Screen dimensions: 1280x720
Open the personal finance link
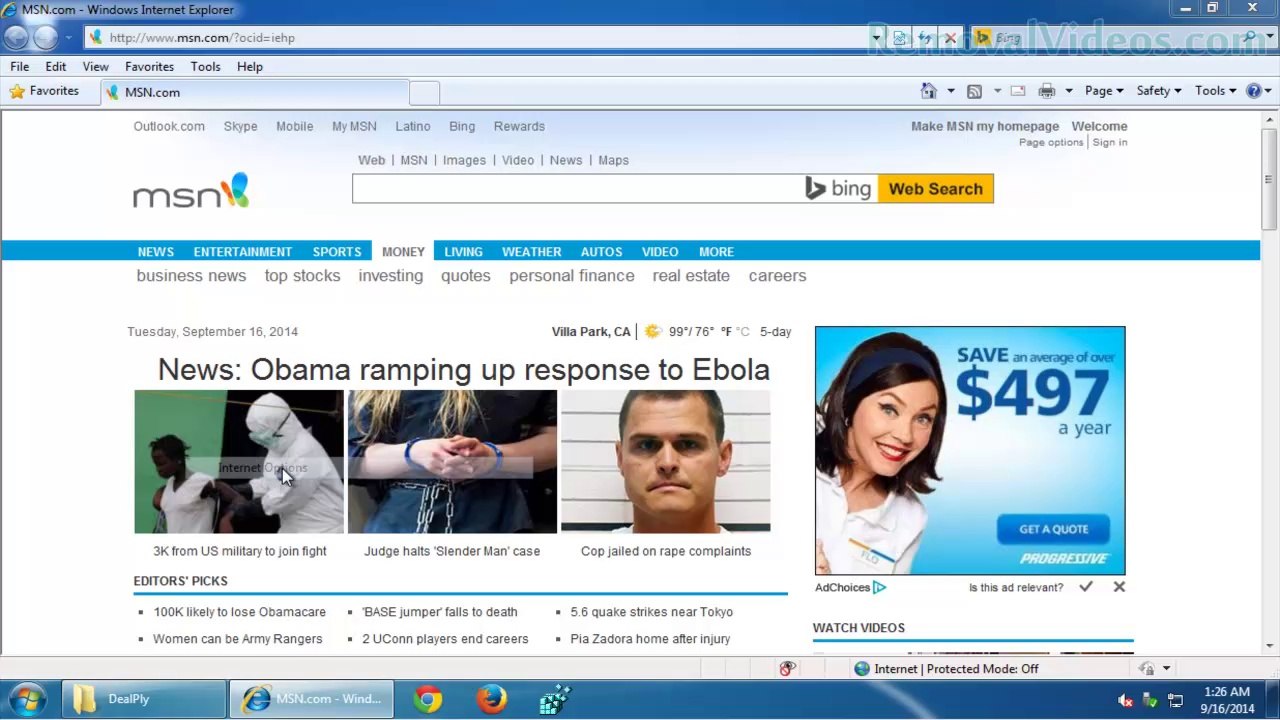[572, 276]
